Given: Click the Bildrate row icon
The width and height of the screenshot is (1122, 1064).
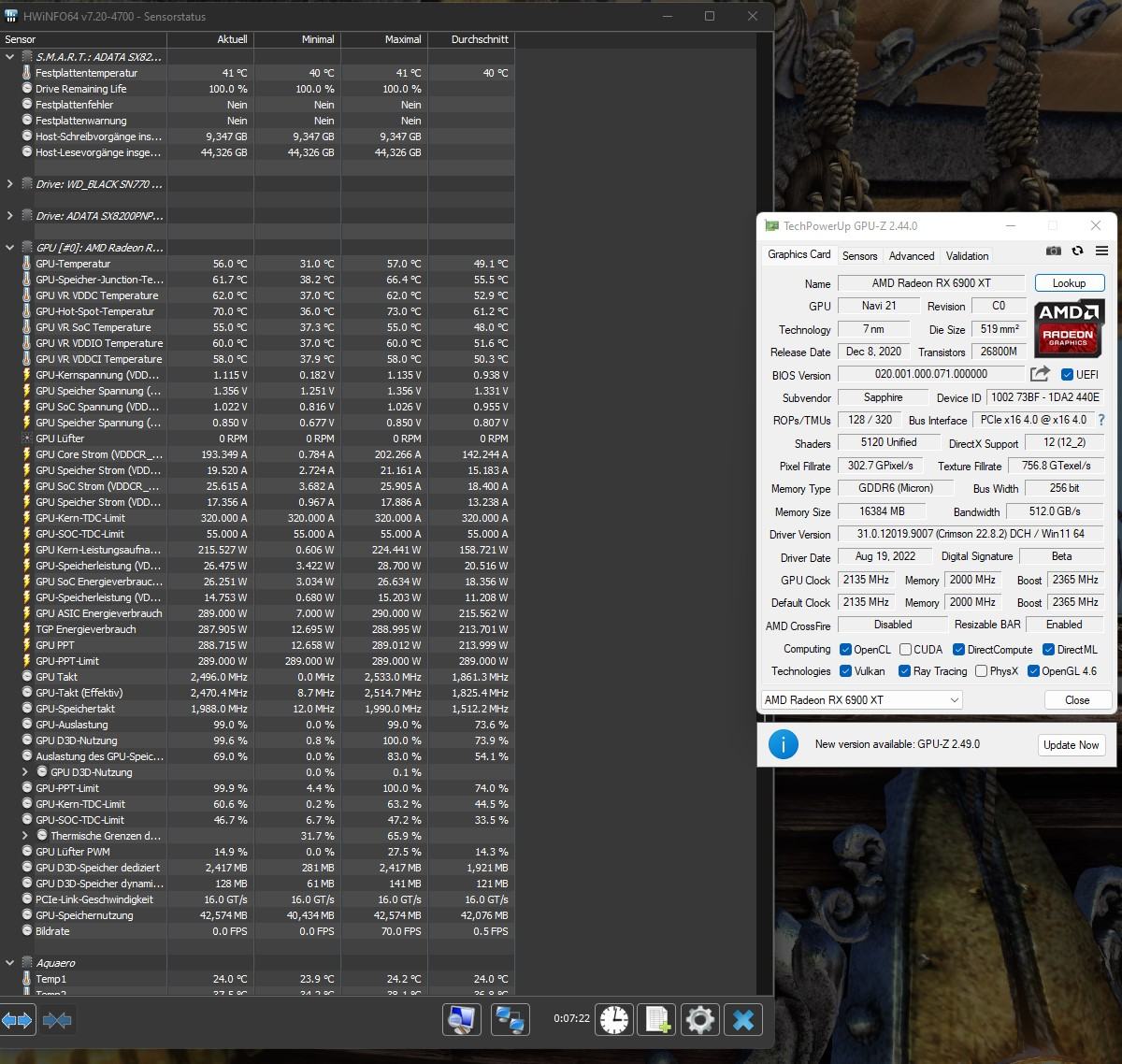Looking at the screenshot, I should click(x=27, y=931).
